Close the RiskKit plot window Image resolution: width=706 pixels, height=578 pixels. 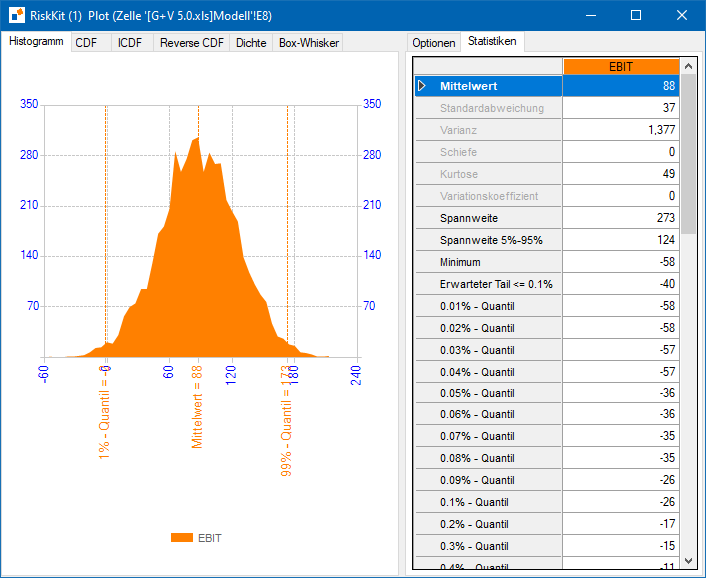pos(682,15)
